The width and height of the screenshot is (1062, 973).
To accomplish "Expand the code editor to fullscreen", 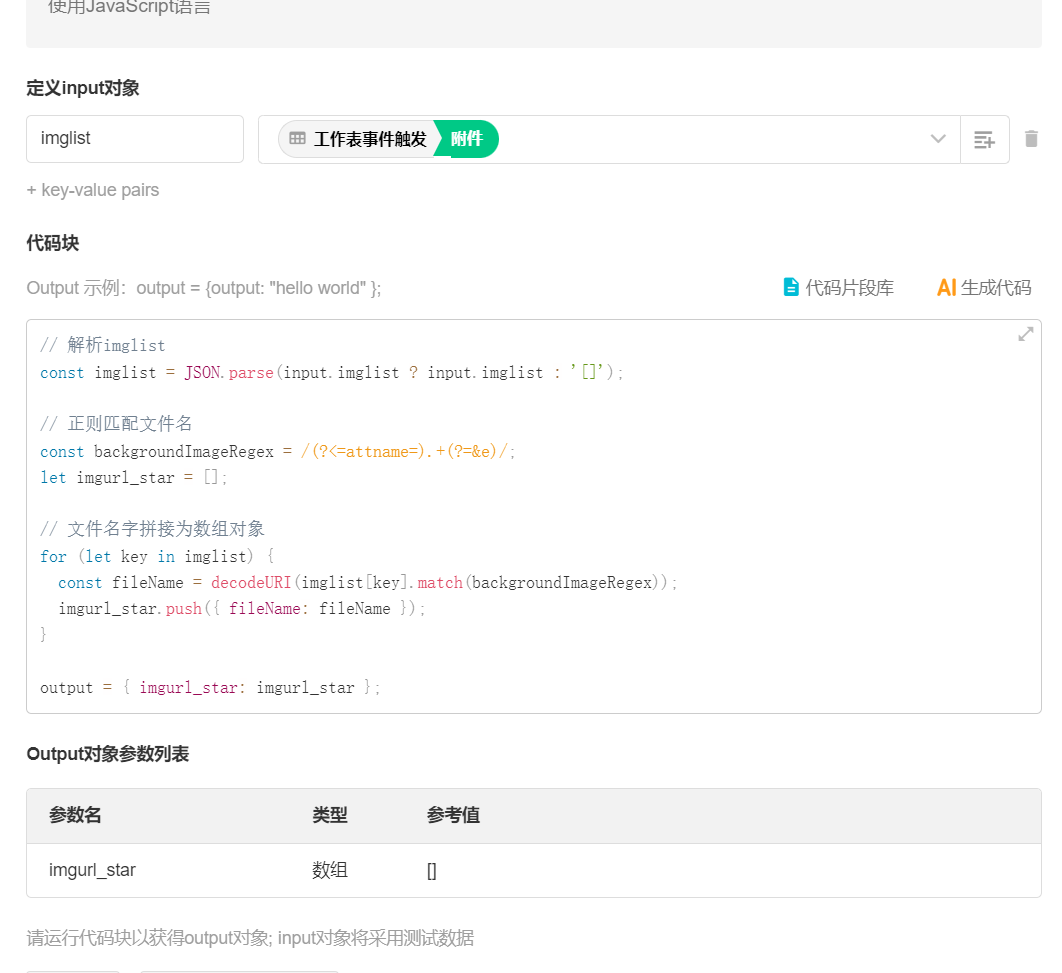I will [1025, 334].
